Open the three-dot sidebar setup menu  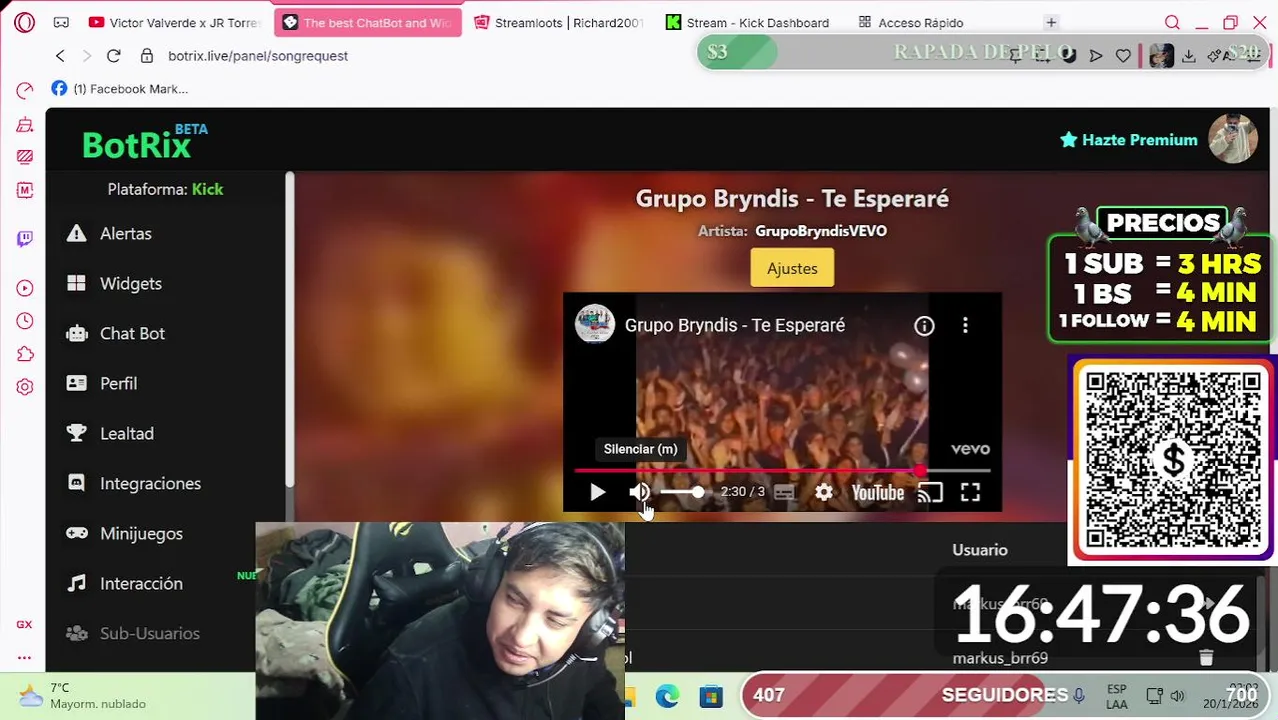24,657
